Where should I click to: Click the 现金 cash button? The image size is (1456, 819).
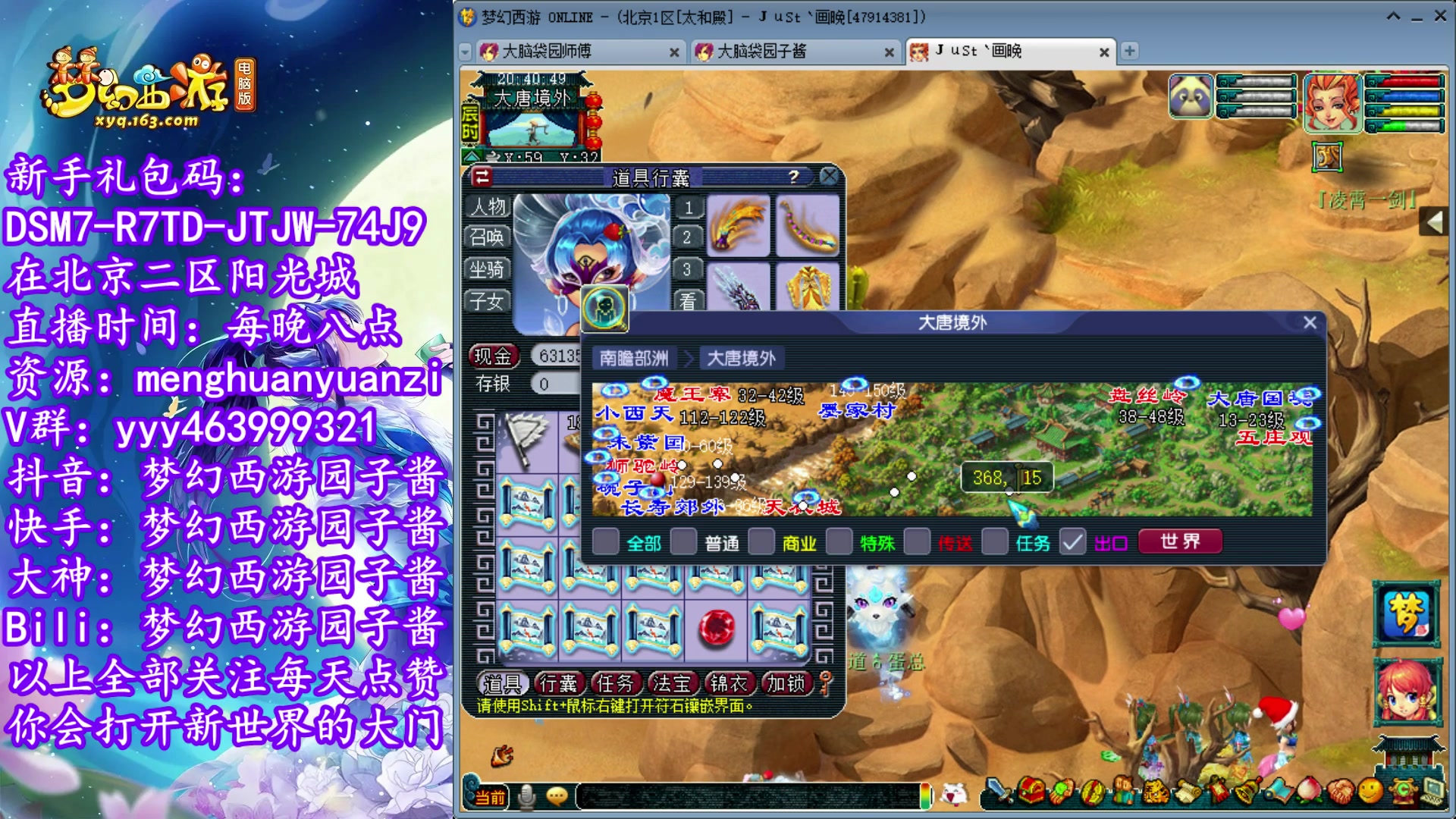494,356
